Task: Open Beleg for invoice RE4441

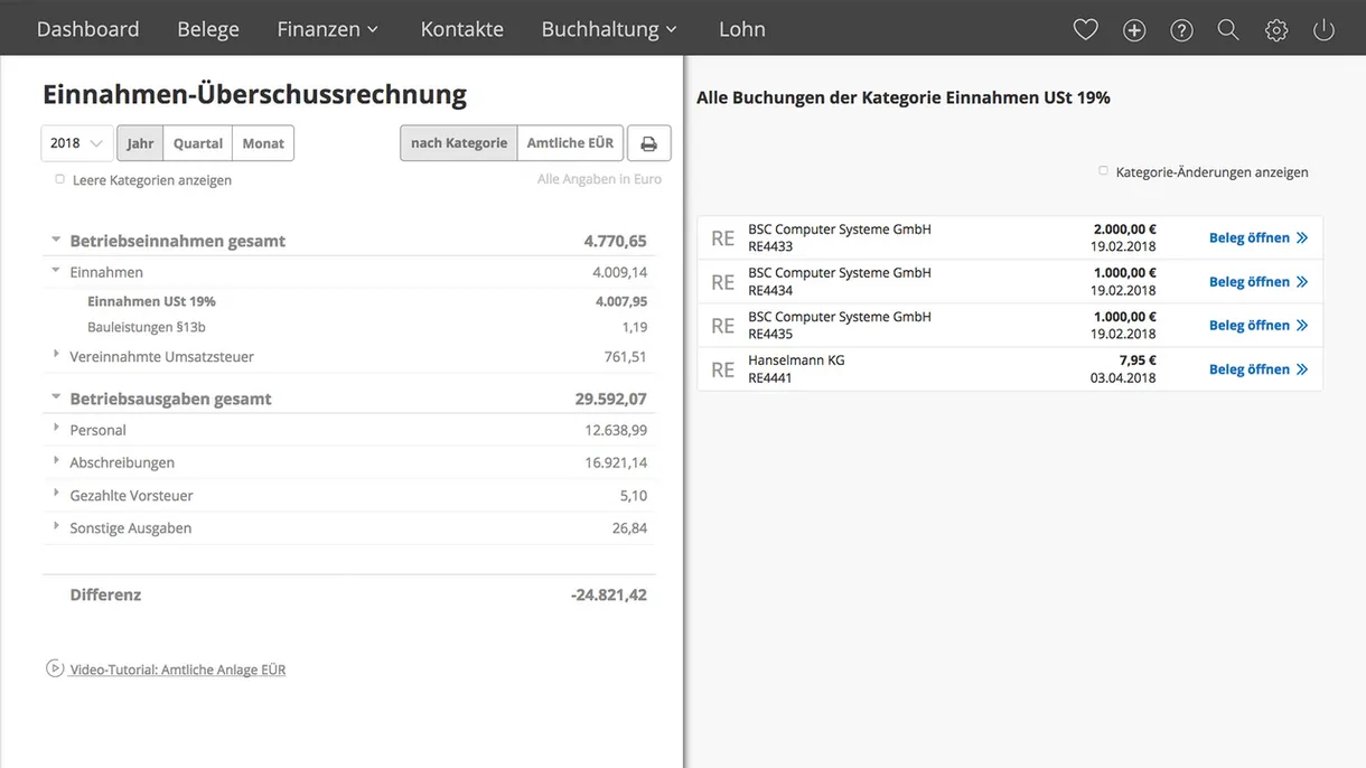Action: pyautogui.click(x=1258, y=369)
